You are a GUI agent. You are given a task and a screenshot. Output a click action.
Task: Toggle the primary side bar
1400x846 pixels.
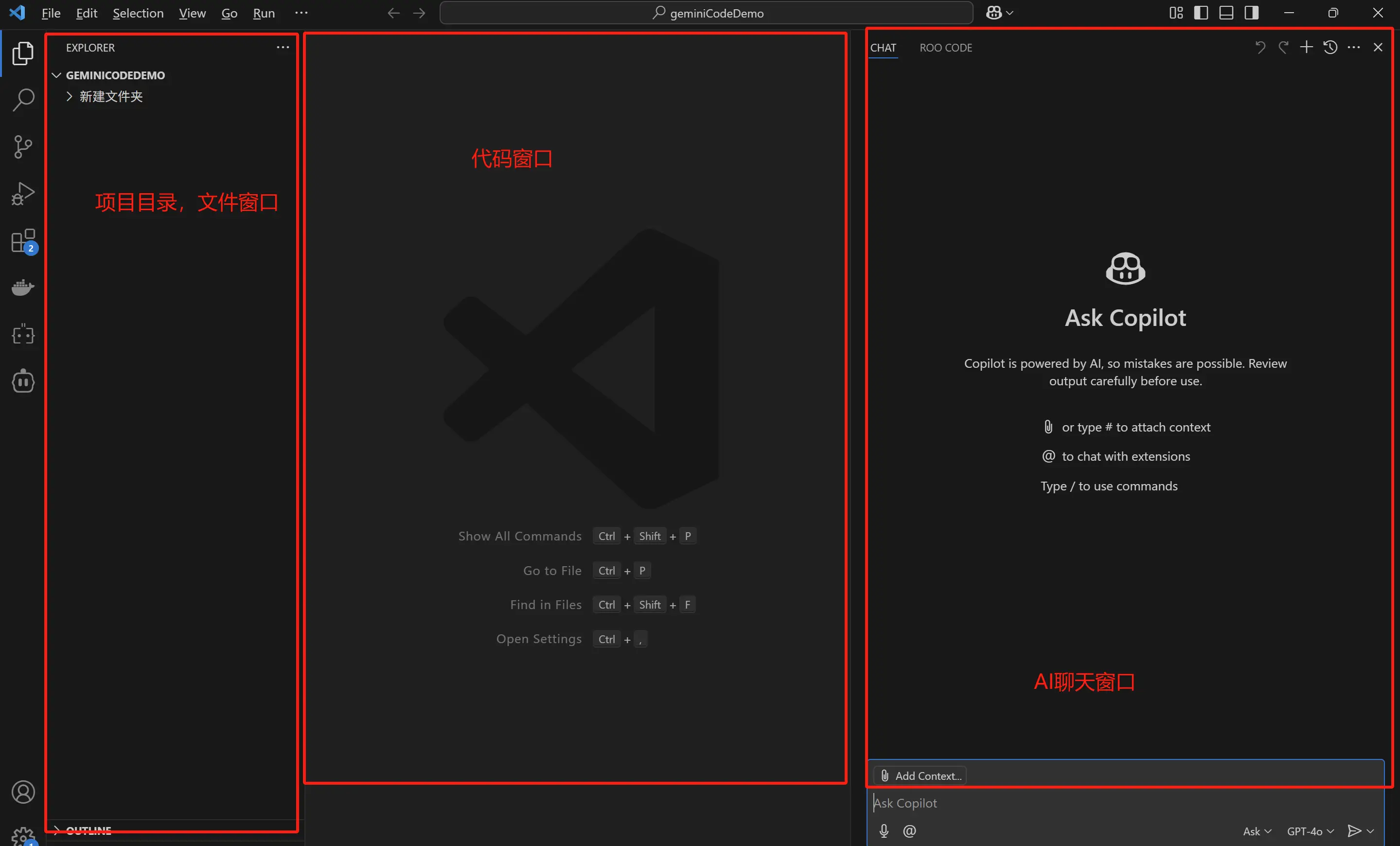tap(1201, 13)
